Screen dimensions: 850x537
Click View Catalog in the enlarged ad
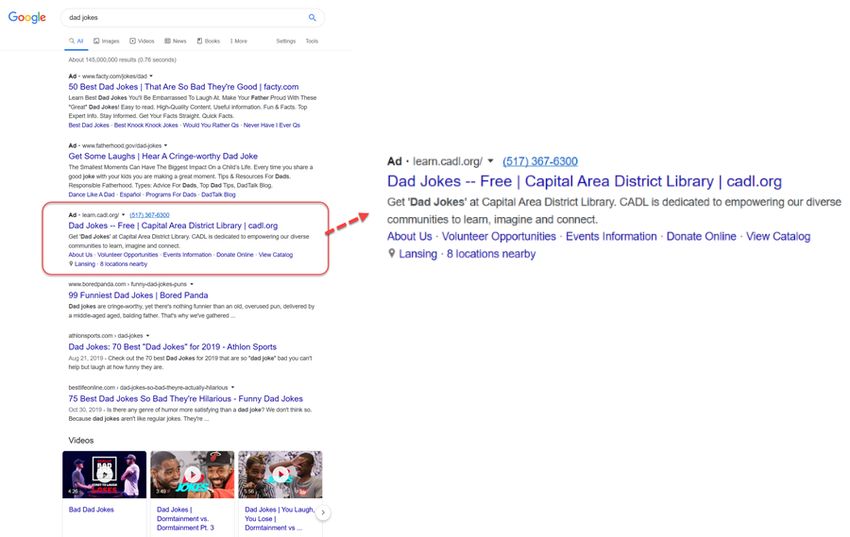click(778, 236)
